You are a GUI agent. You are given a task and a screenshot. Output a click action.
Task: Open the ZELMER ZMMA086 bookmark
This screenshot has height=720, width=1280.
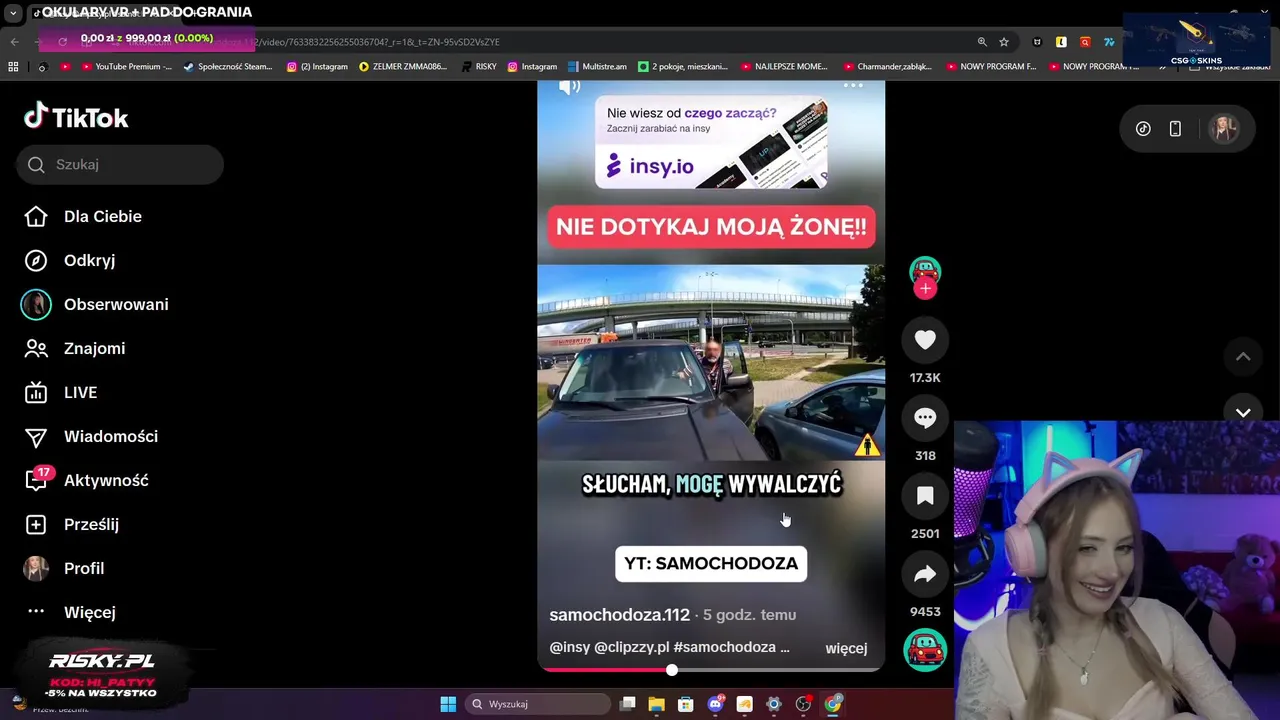(405, 67)
